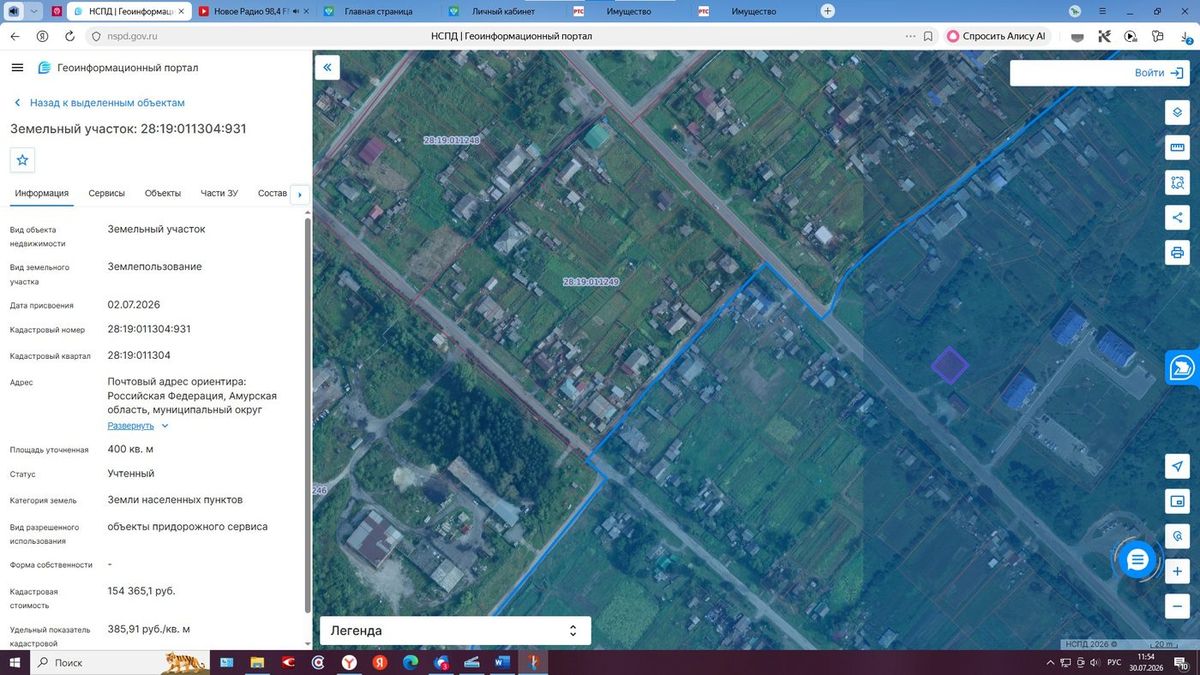Open the Легенда legend dropdown
Viewport: 1200px width, 675px height.
455,631
